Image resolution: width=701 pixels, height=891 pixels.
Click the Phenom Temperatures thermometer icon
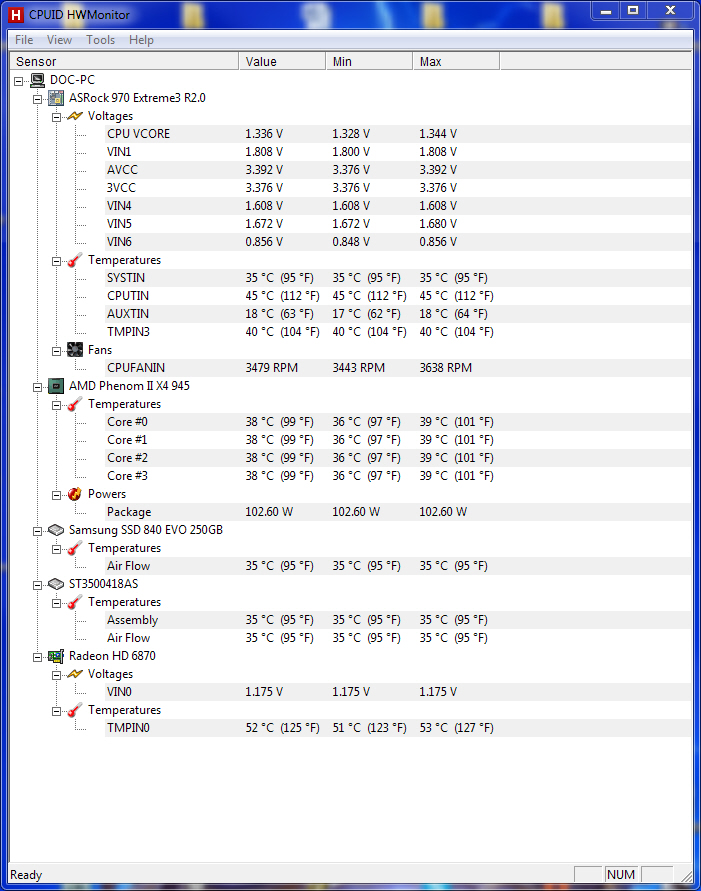[x=75, y=404]
